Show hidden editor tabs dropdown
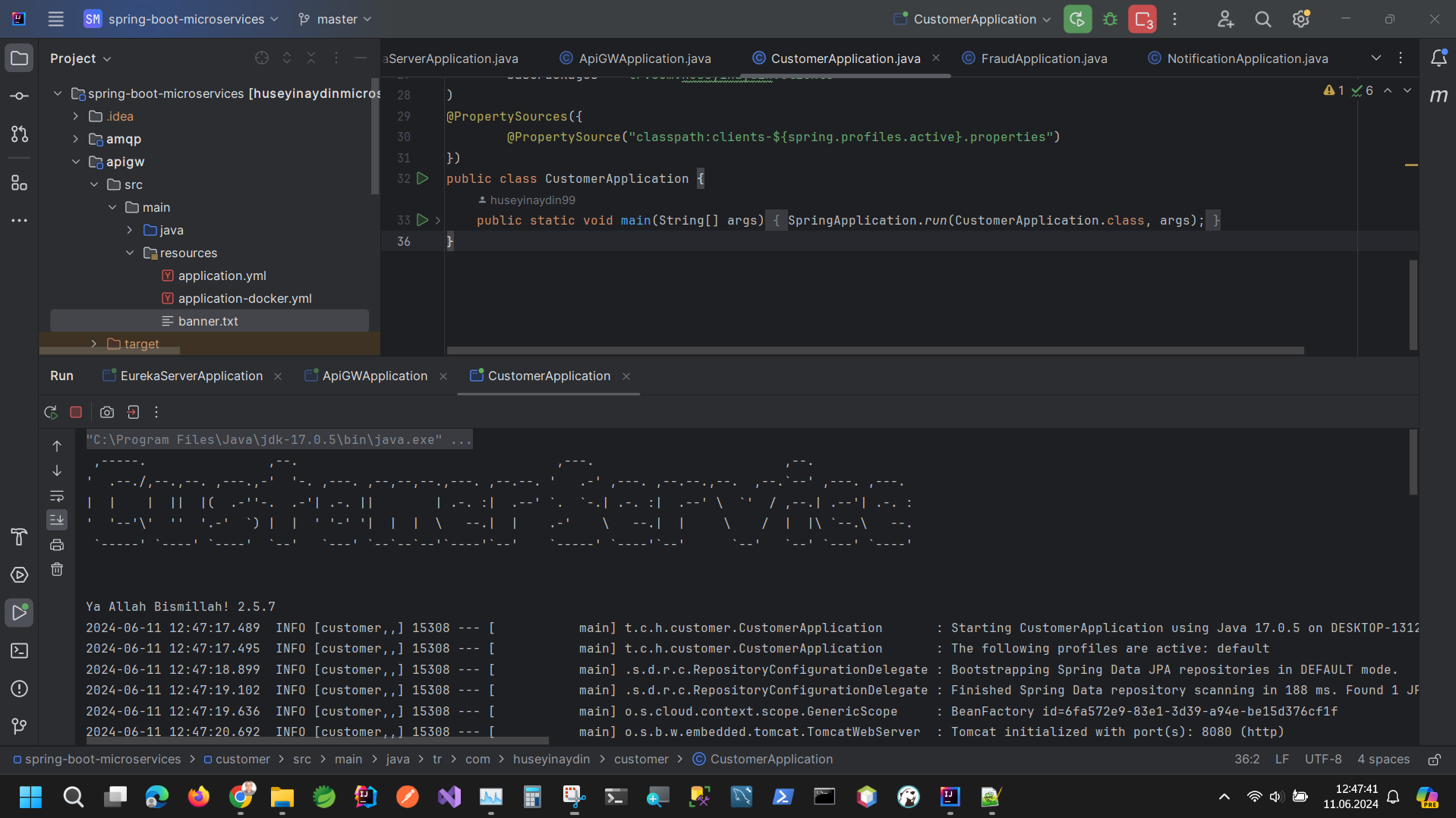This screenshot has height=818, width=1456. [x=1376, y=58]
